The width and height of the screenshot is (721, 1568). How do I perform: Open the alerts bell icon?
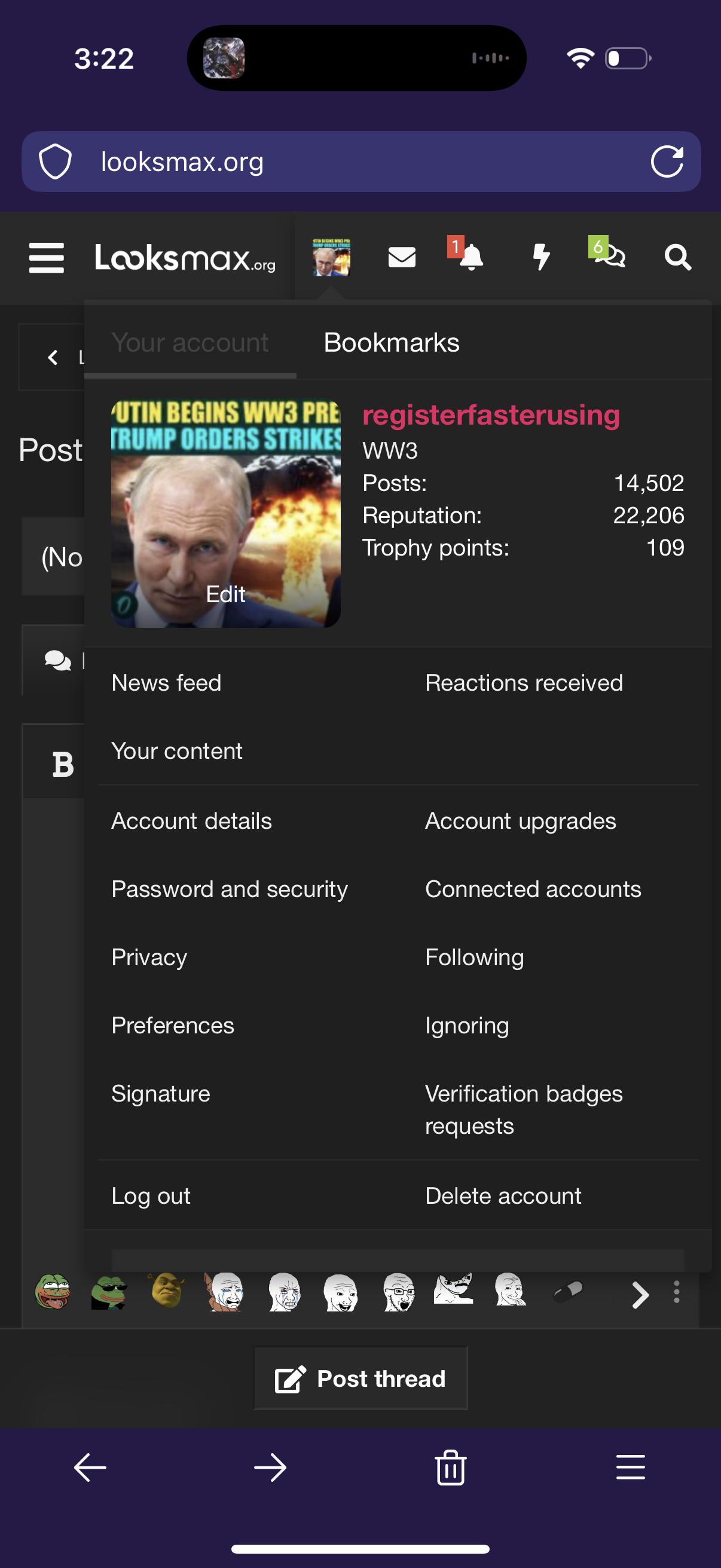click(471, 258)
